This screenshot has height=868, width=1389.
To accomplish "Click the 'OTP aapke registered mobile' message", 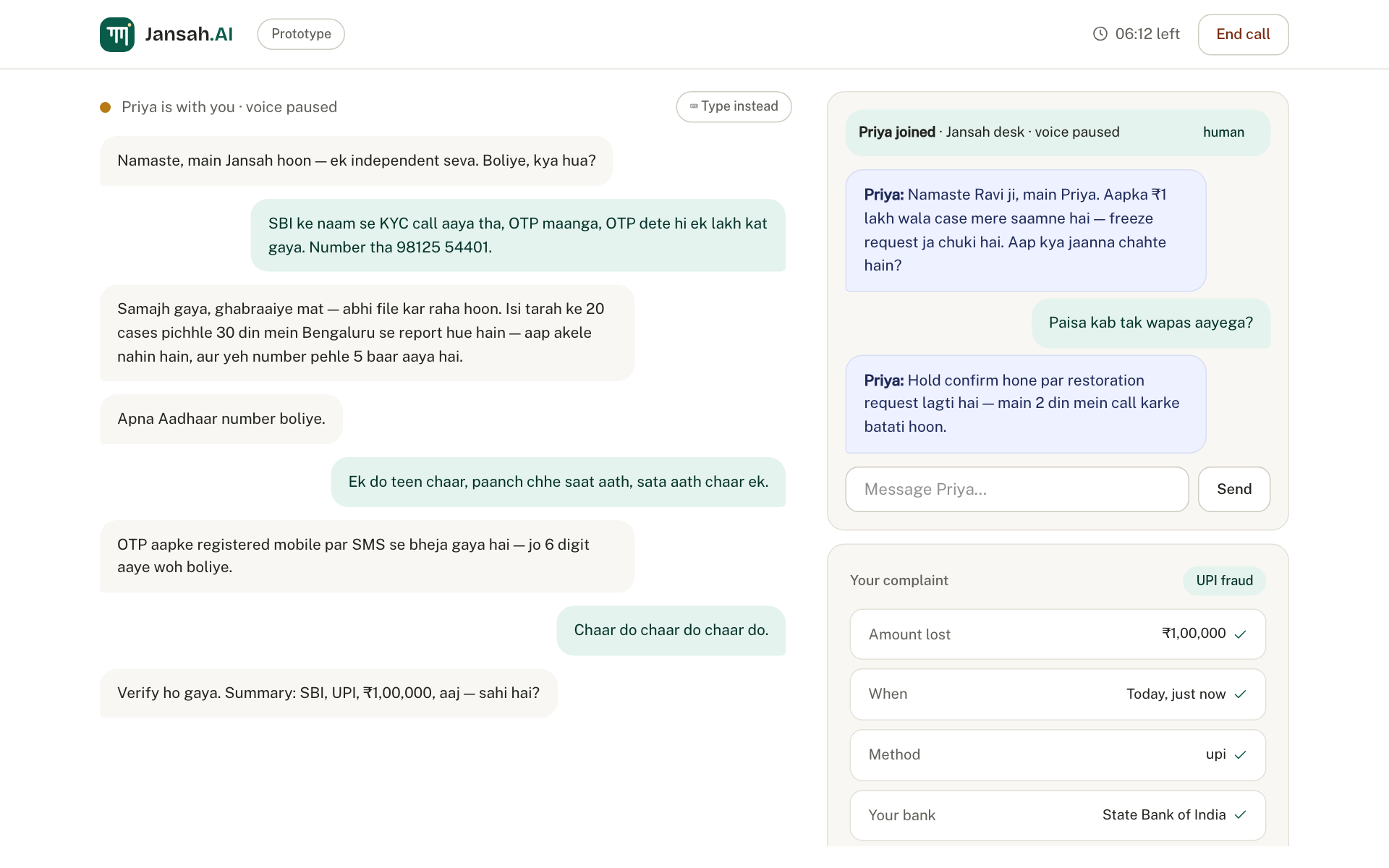I will [367, 556].
